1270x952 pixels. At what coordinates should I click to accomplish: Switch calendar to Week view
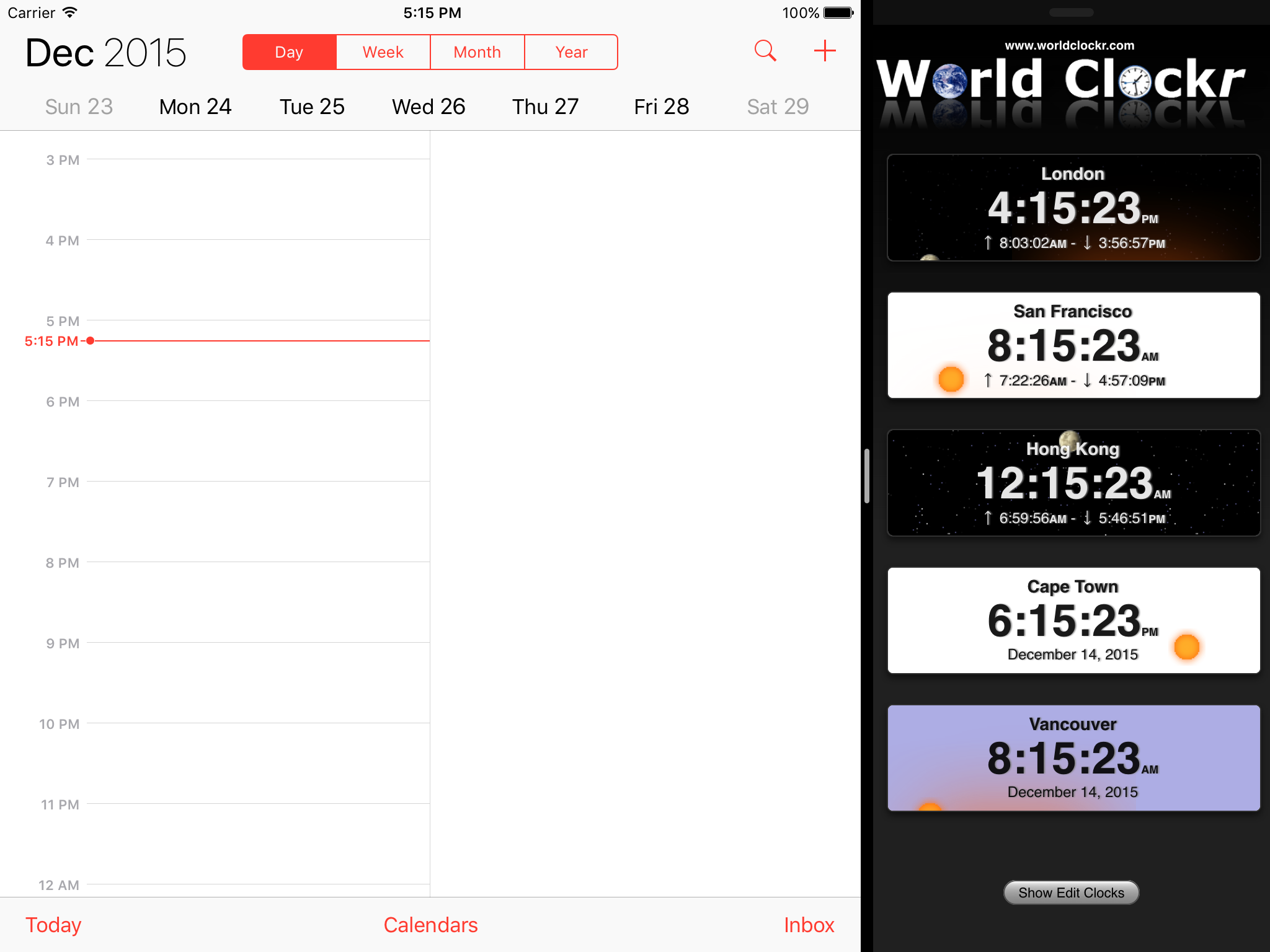(383, 52)
